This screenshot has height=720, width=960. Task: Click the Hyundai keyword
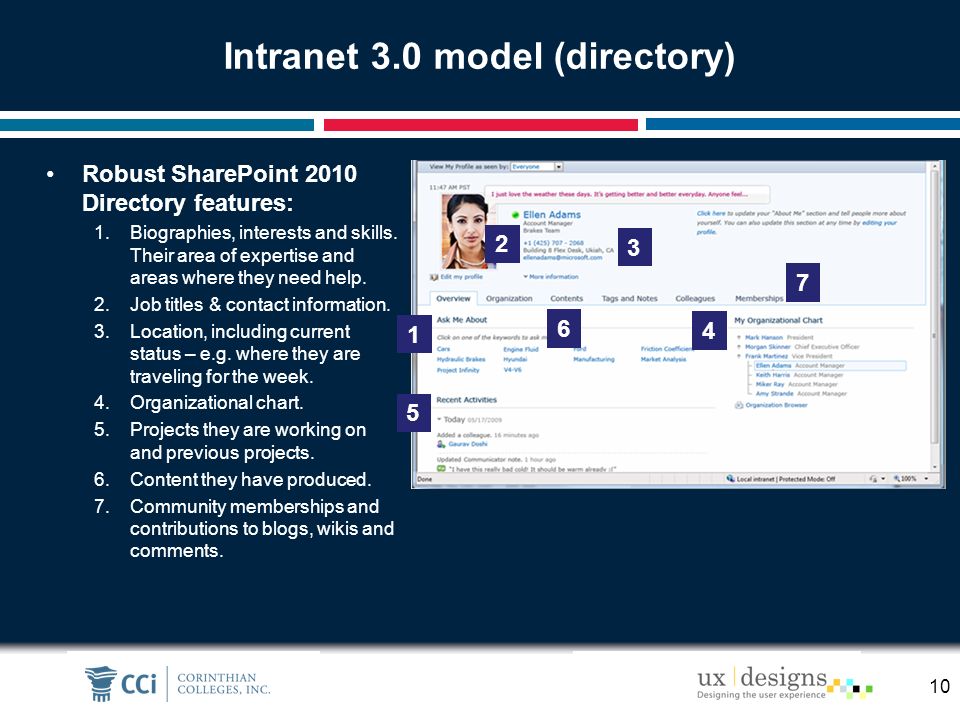[x=515, y=359]
